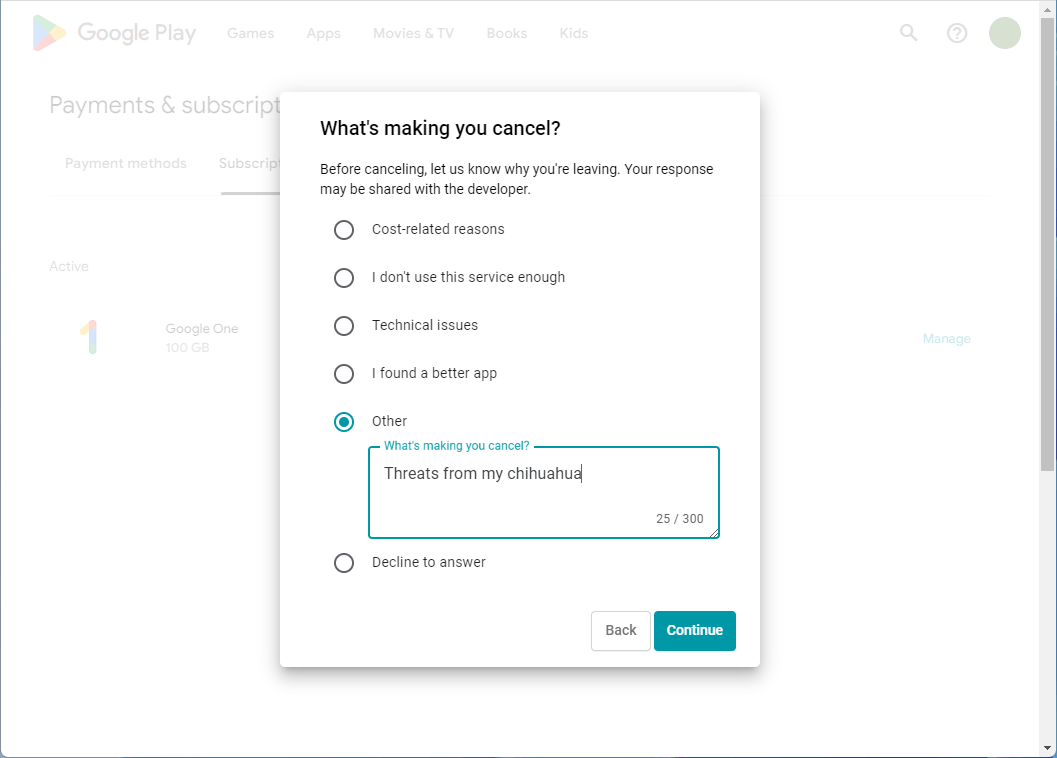Select Decline to answer
The width and height of the screenshot is (1057, 758).
point(344,562)
